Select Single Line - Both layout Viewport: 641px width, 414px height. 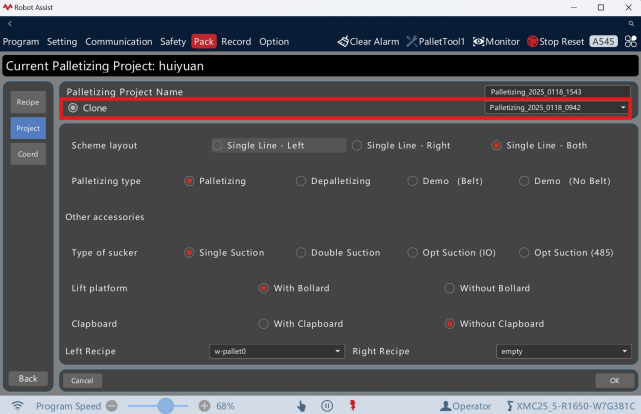[x=496, y=145]
